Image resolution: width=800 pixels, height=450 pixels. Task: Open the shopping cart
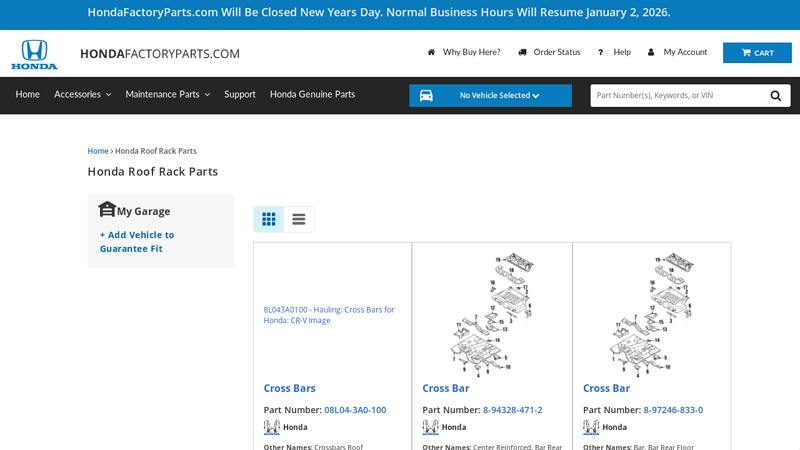coord(757,53)
